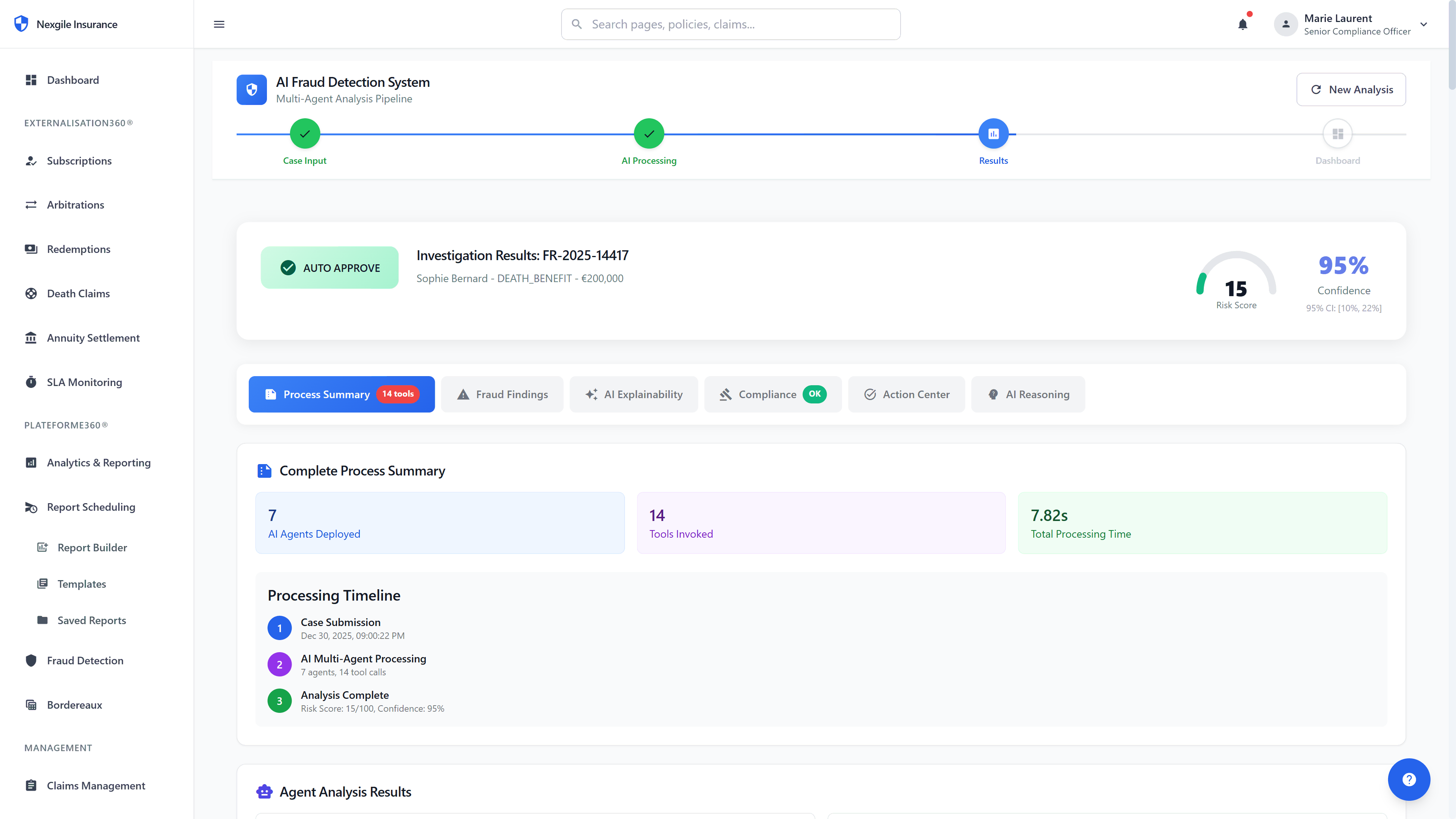The width and height of the screenshot is (1456, 819).
Task: Select the Compliance tab marked OK
Action: tap(772, 394)
